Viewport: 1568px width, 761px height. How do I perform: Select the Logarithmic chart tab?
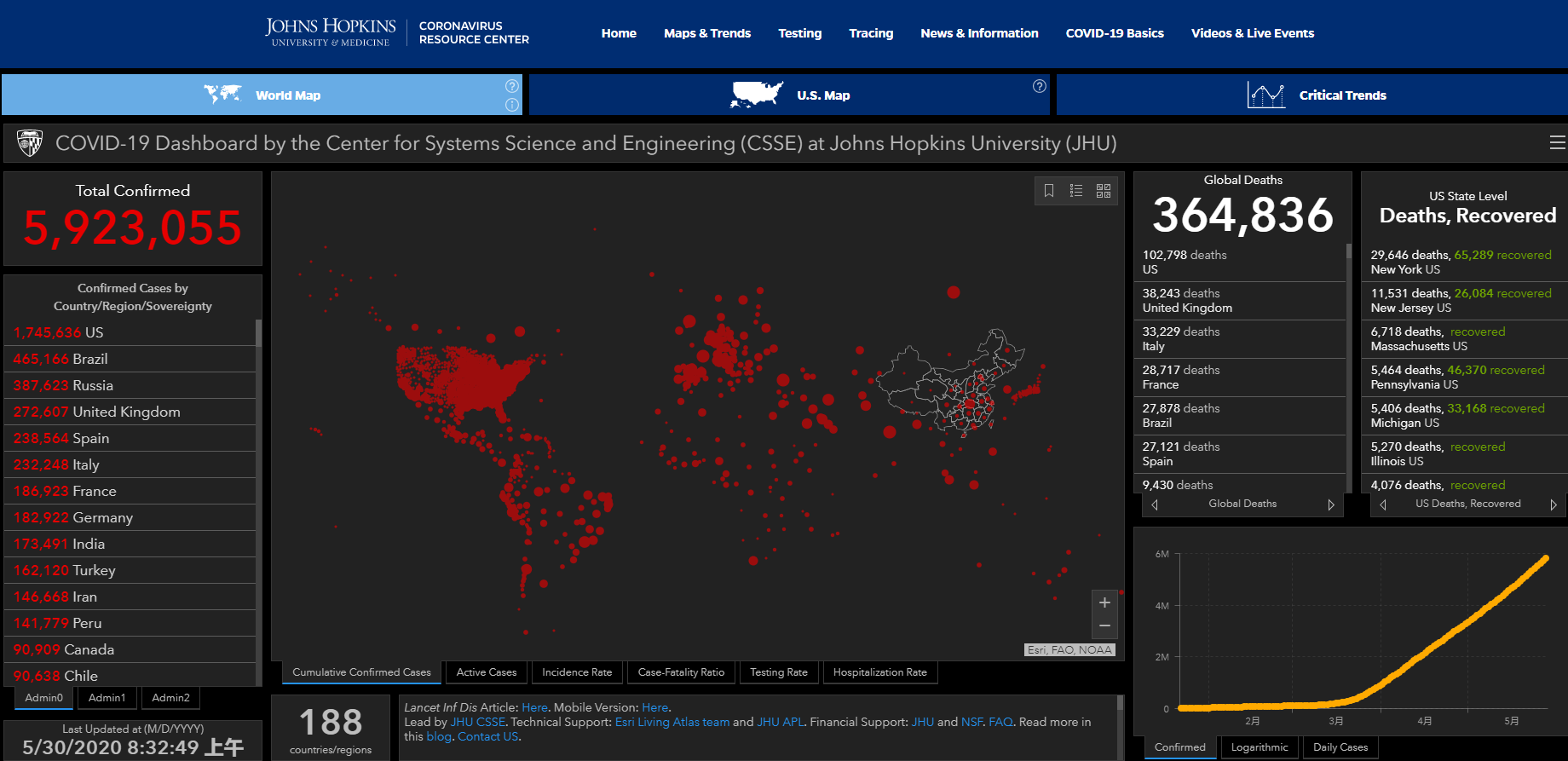1259,747
